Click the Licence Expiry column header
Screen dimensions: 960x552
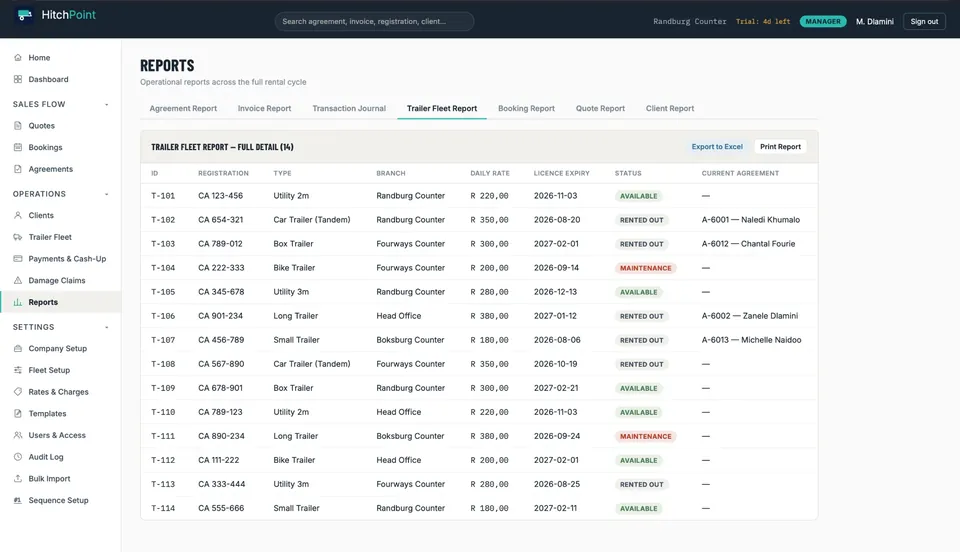point(561,173)
